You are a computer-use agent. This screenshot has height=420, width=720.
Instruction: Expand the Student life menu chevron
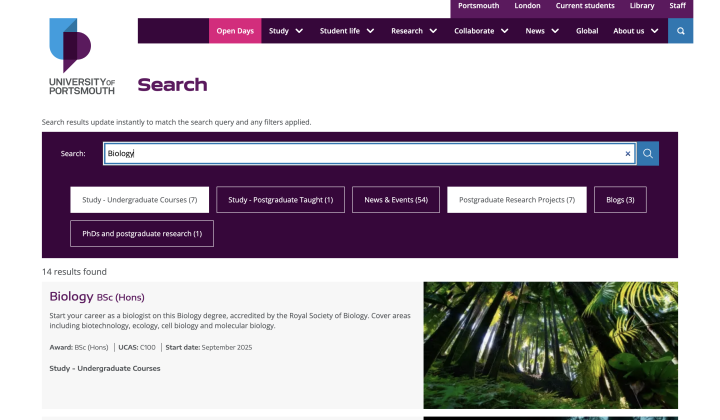click(371, 31)
